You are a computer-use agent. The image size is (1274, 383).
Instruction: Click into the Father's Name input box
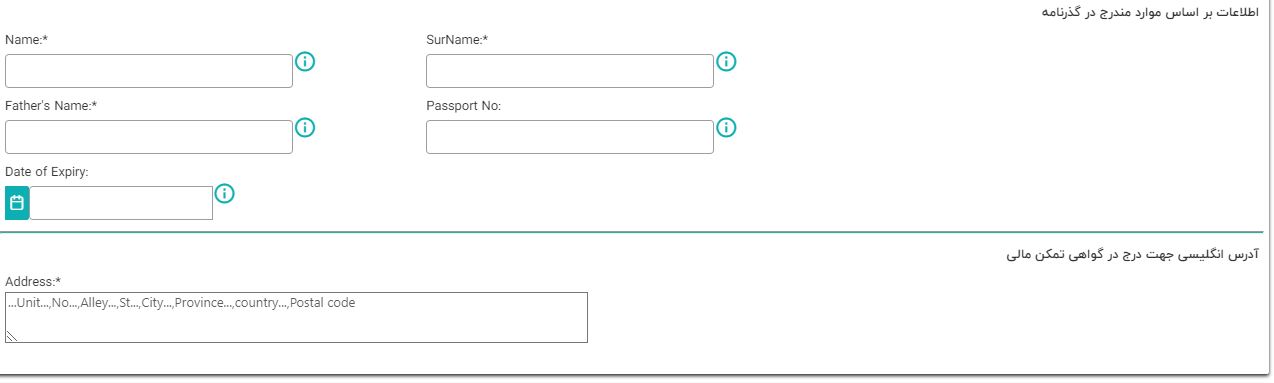(149, 137)
